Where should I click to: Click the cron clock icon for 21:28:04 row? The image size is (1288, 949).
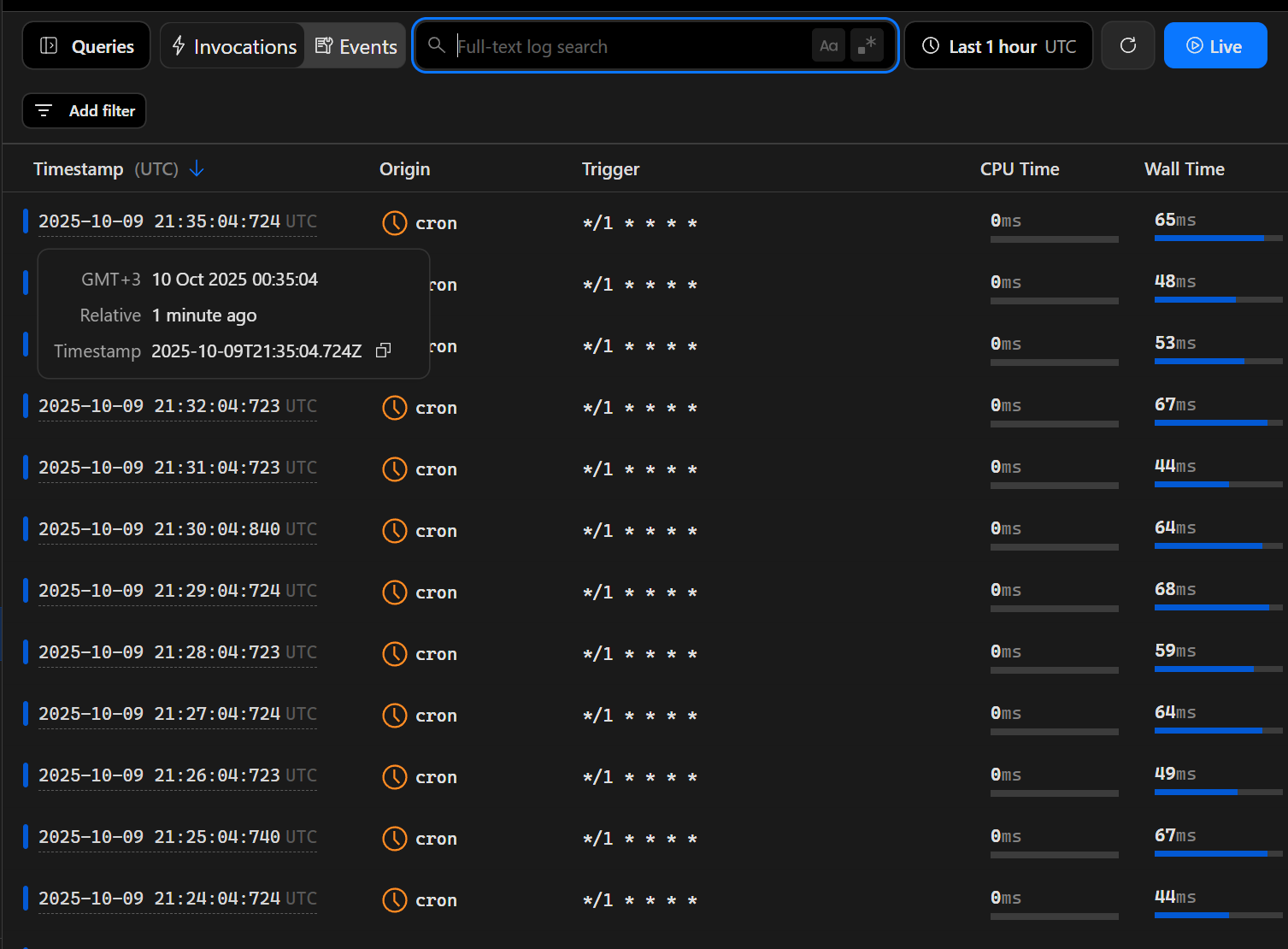(394, 654)
